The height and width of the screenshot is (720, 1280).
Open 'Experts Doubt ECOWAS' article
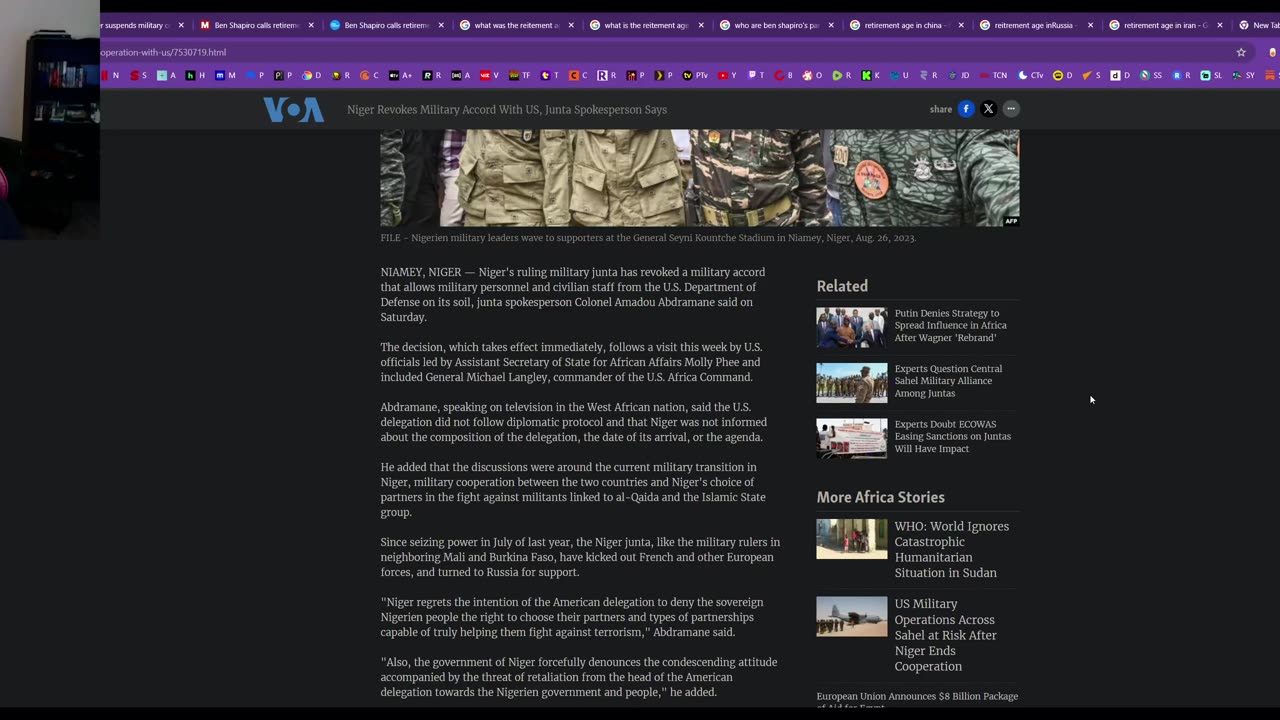(953, 436)
